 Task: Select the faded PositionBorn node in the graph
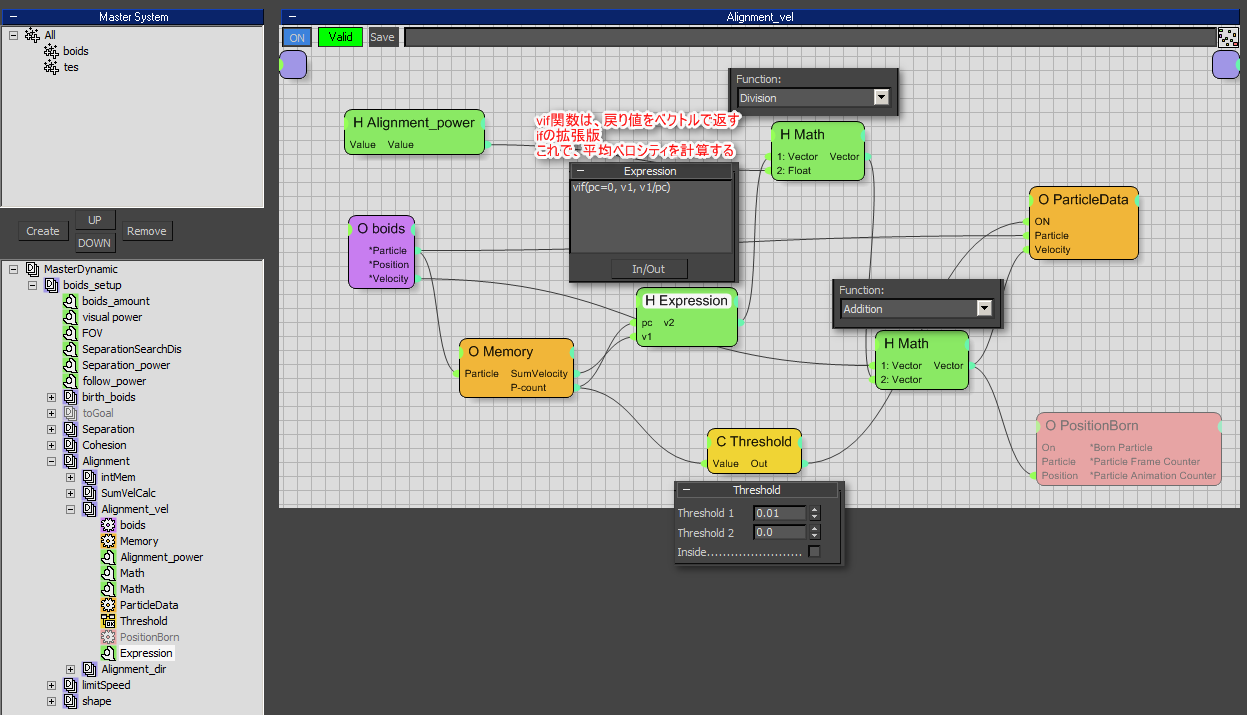click(x=1129, y=449)
